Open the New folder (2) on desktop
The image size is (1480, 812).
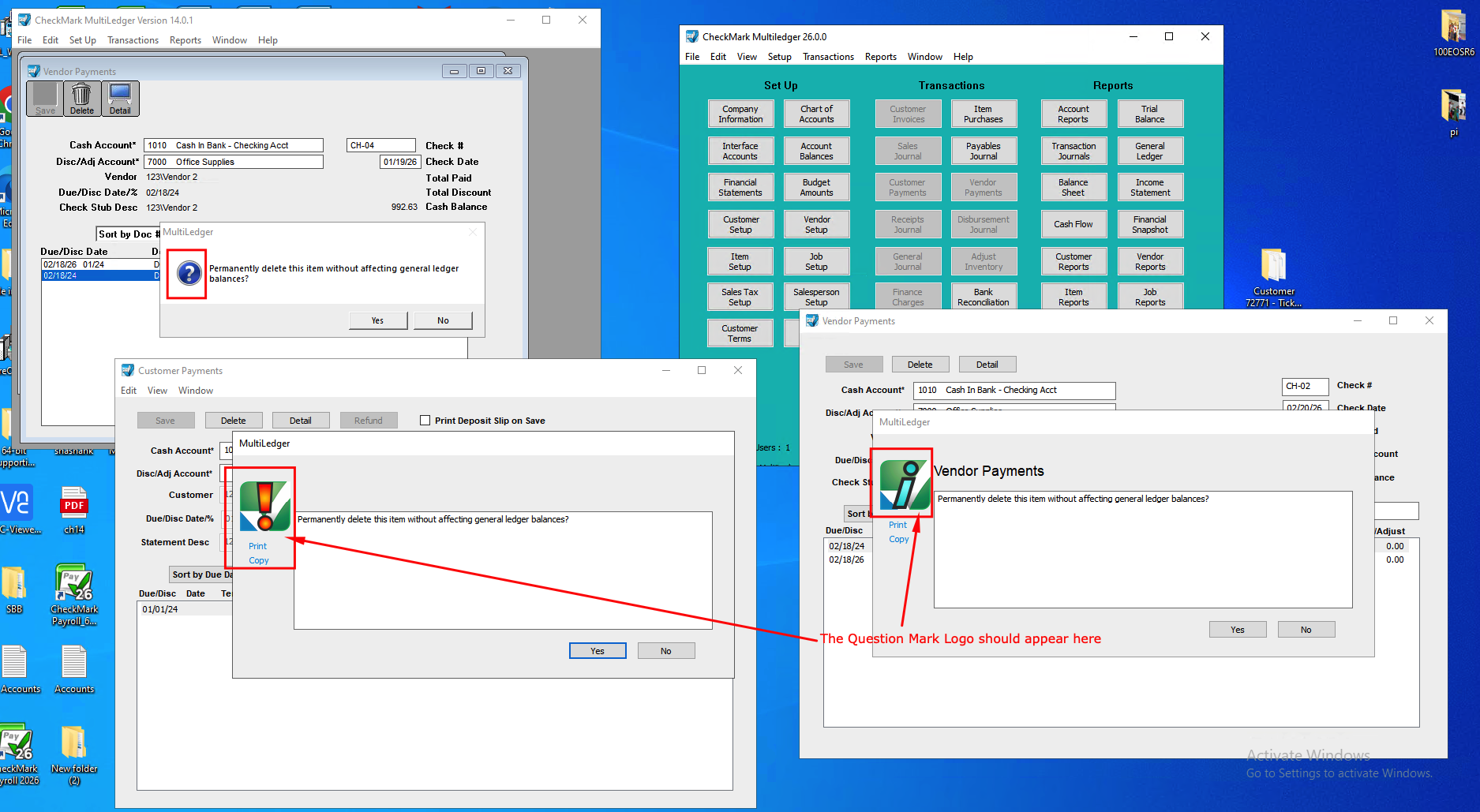click(x=74, y=755)
